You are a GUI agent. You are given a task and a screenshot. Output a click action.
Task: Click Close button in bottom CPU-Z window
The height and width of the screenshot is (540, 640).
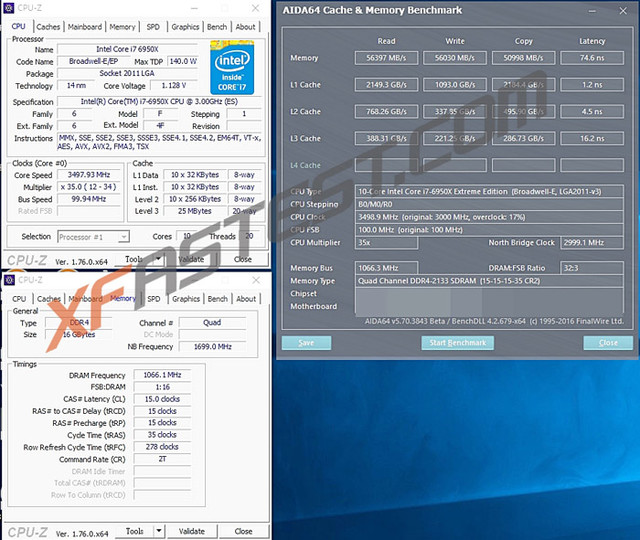click(244, 531)
